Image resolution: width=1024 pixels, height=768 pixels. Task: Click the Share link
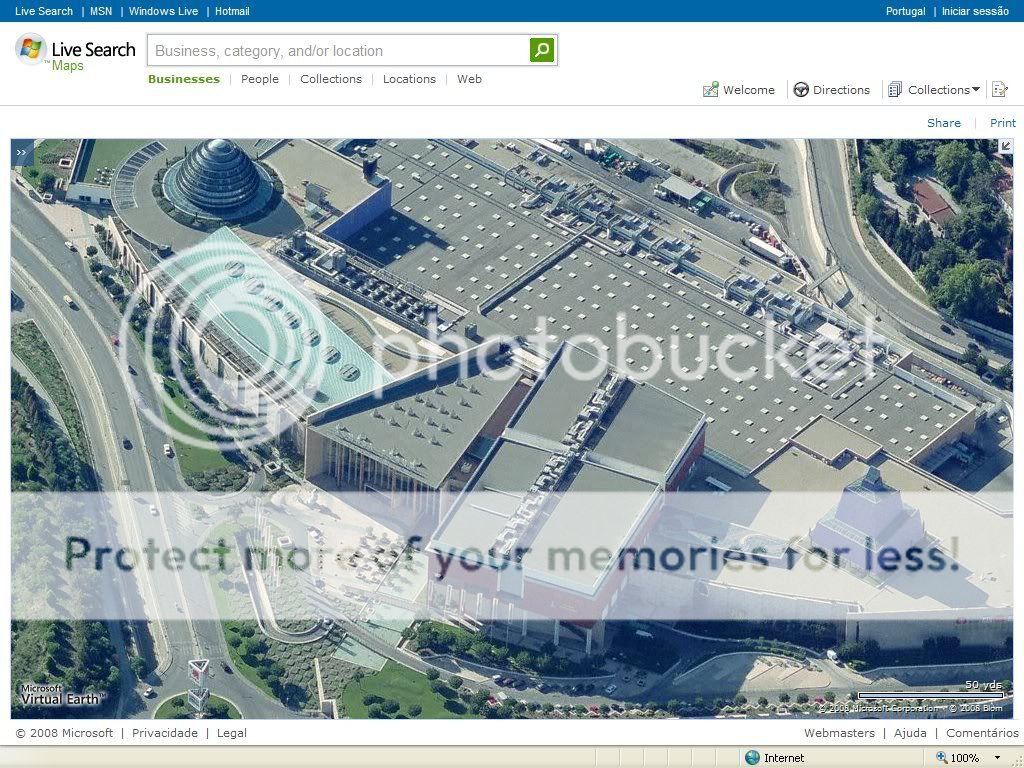point(943,123)
